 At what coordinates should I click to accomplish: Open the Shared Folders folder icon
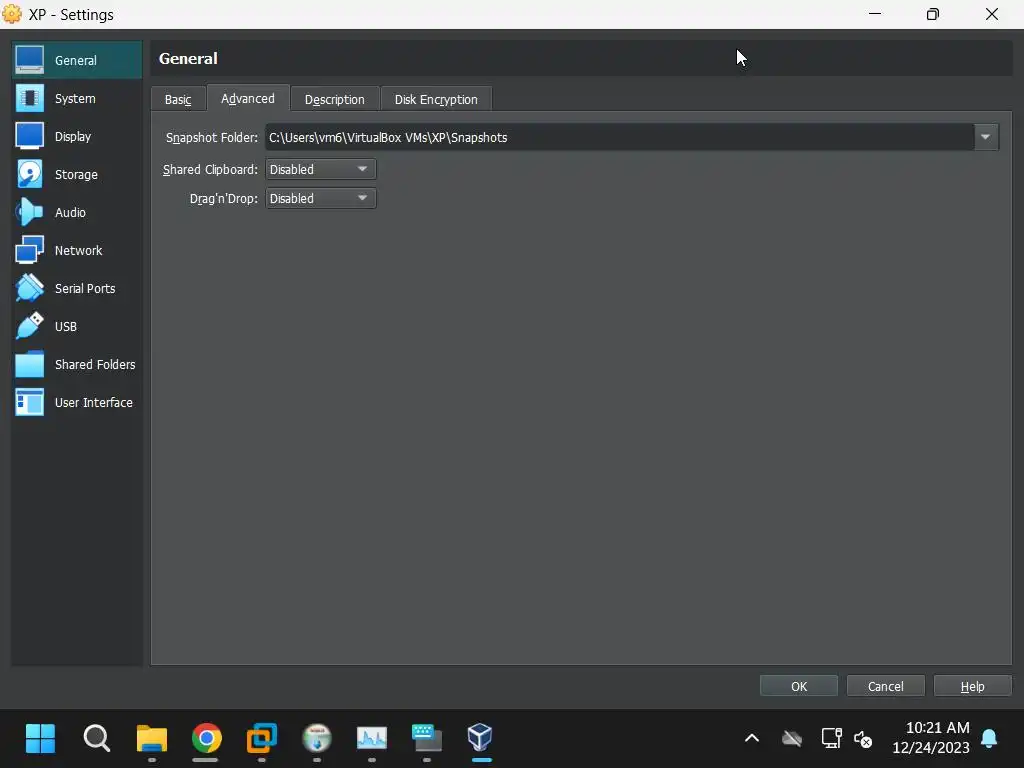(29, 364)
